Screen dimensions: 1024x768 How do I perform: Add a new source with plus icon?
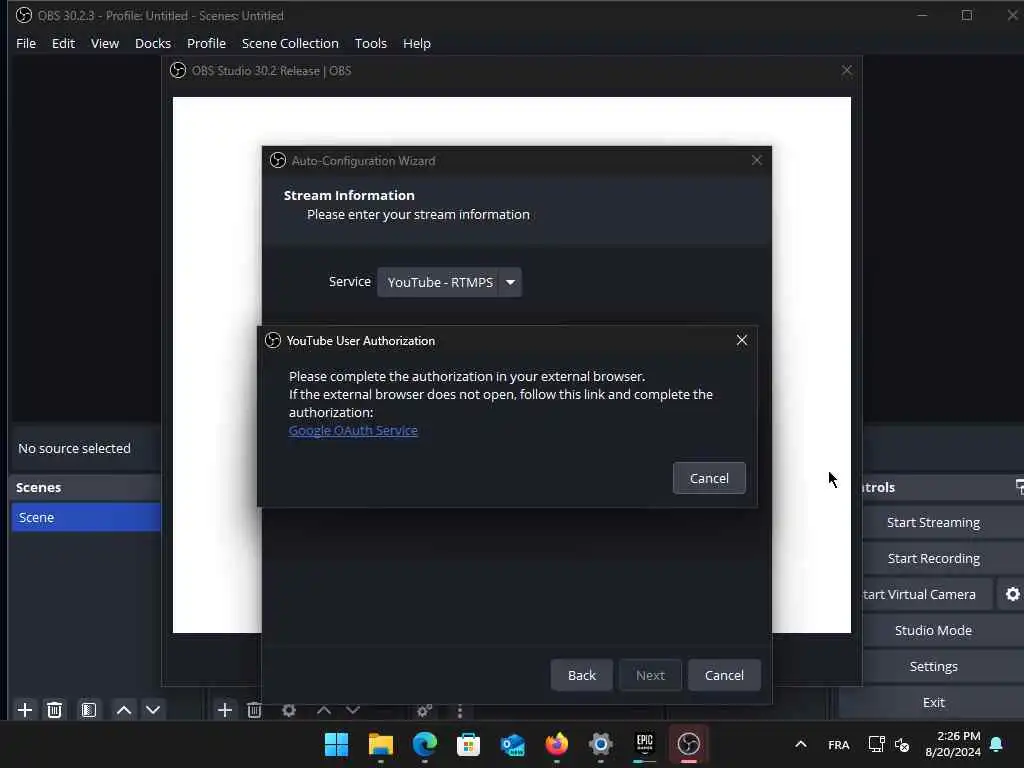225,710
